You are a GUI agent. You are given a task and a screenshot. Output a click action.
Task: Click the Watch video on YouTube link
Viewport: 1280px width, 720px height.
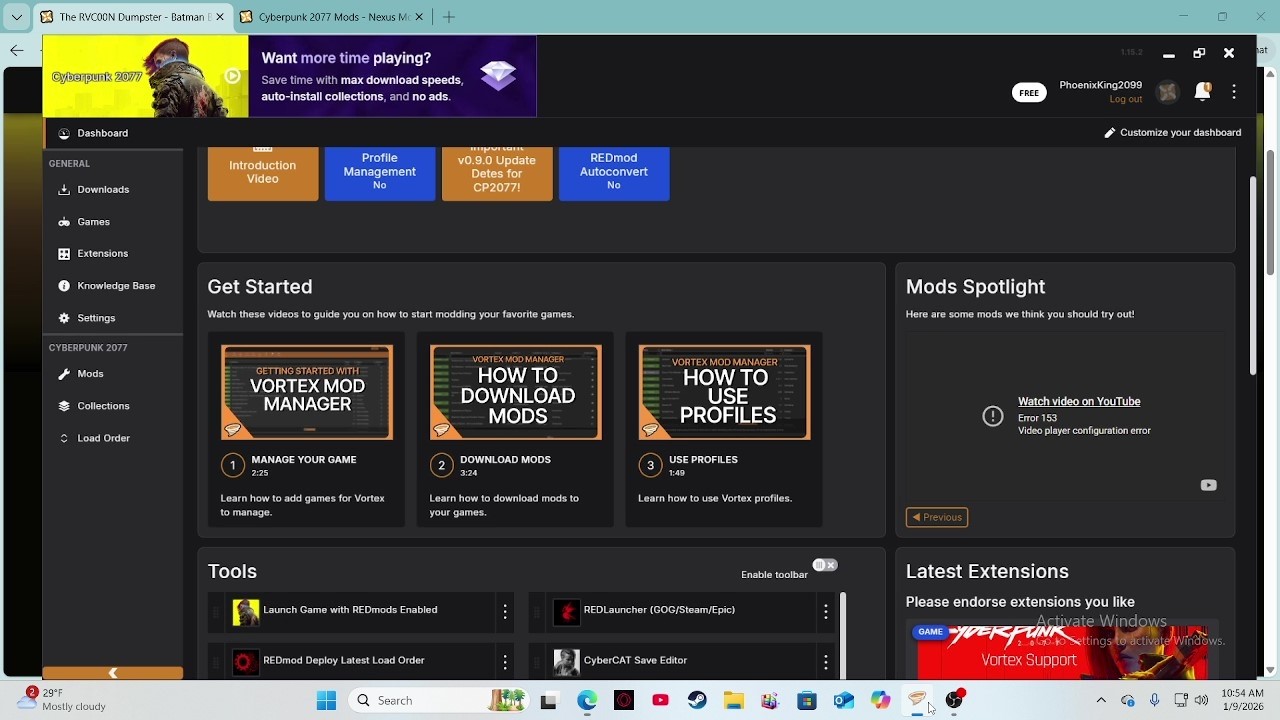coord(1079,401)
